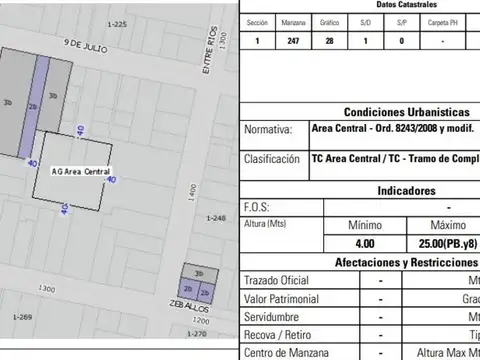Screen dimensions: 480x360
Task: Select 'Area Central - Ord. 8243/2008 y modif.' text
Action: tap(393, 128)
